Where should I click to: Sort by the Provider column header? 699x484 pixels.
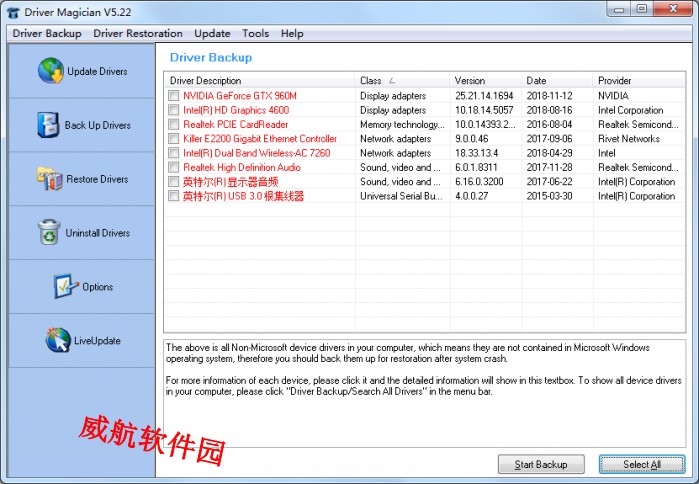click(x=639, y=81)
